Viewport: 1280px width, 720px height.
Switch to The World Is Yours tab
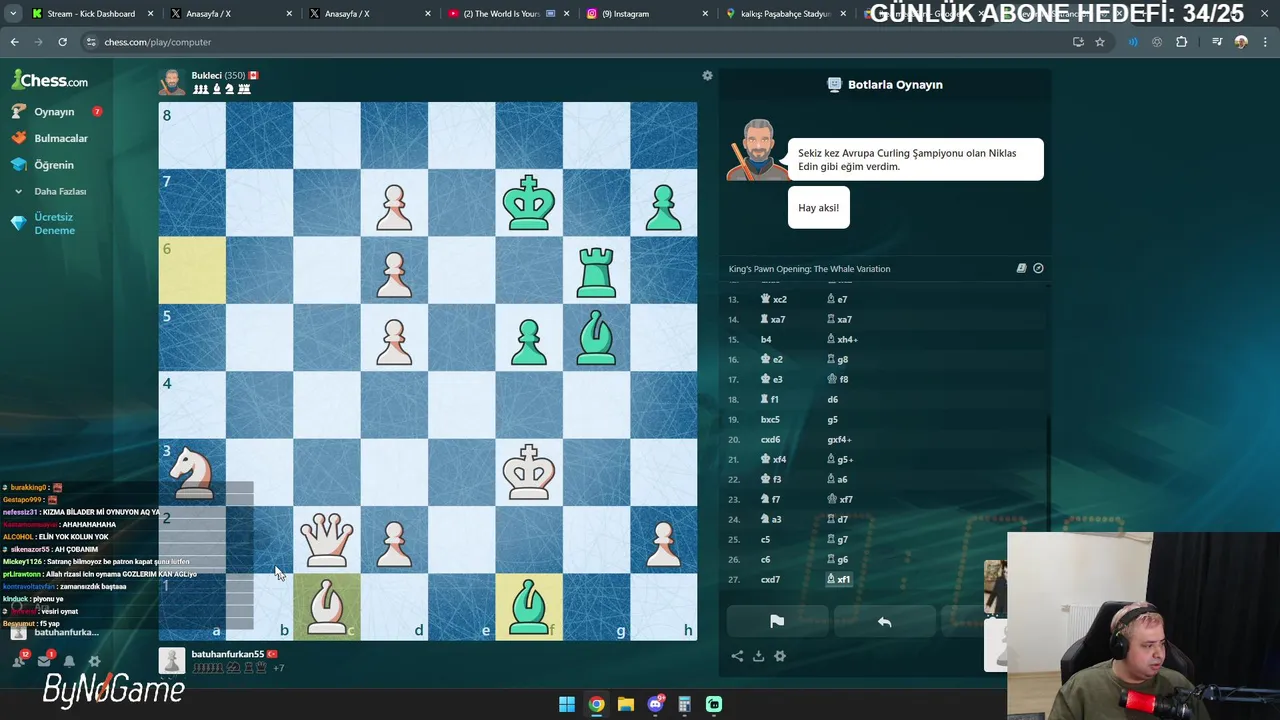[500, 14]
